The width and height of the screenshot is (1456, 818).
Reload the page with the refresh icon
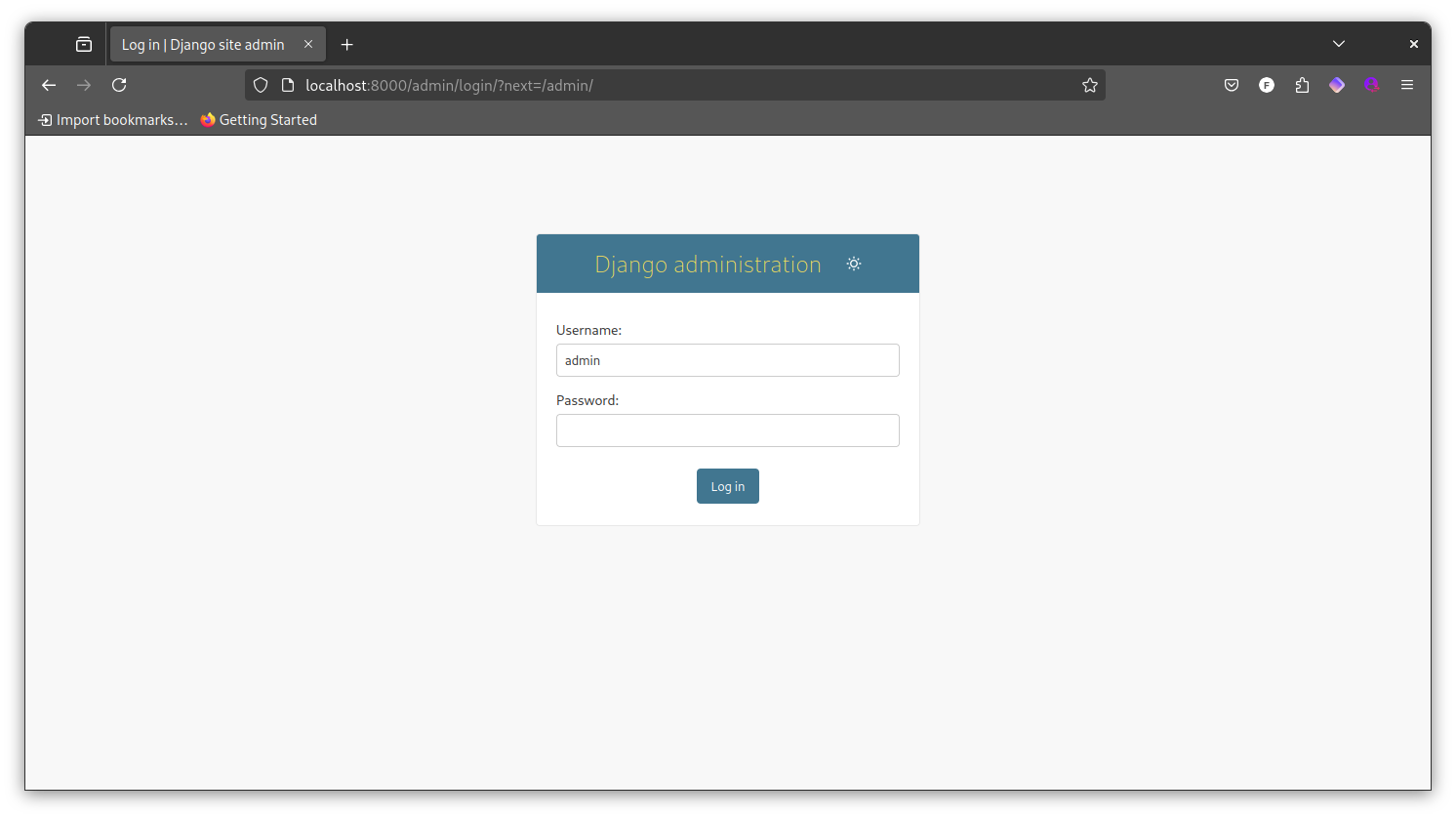pyautogui.click(x=119, y=85)
